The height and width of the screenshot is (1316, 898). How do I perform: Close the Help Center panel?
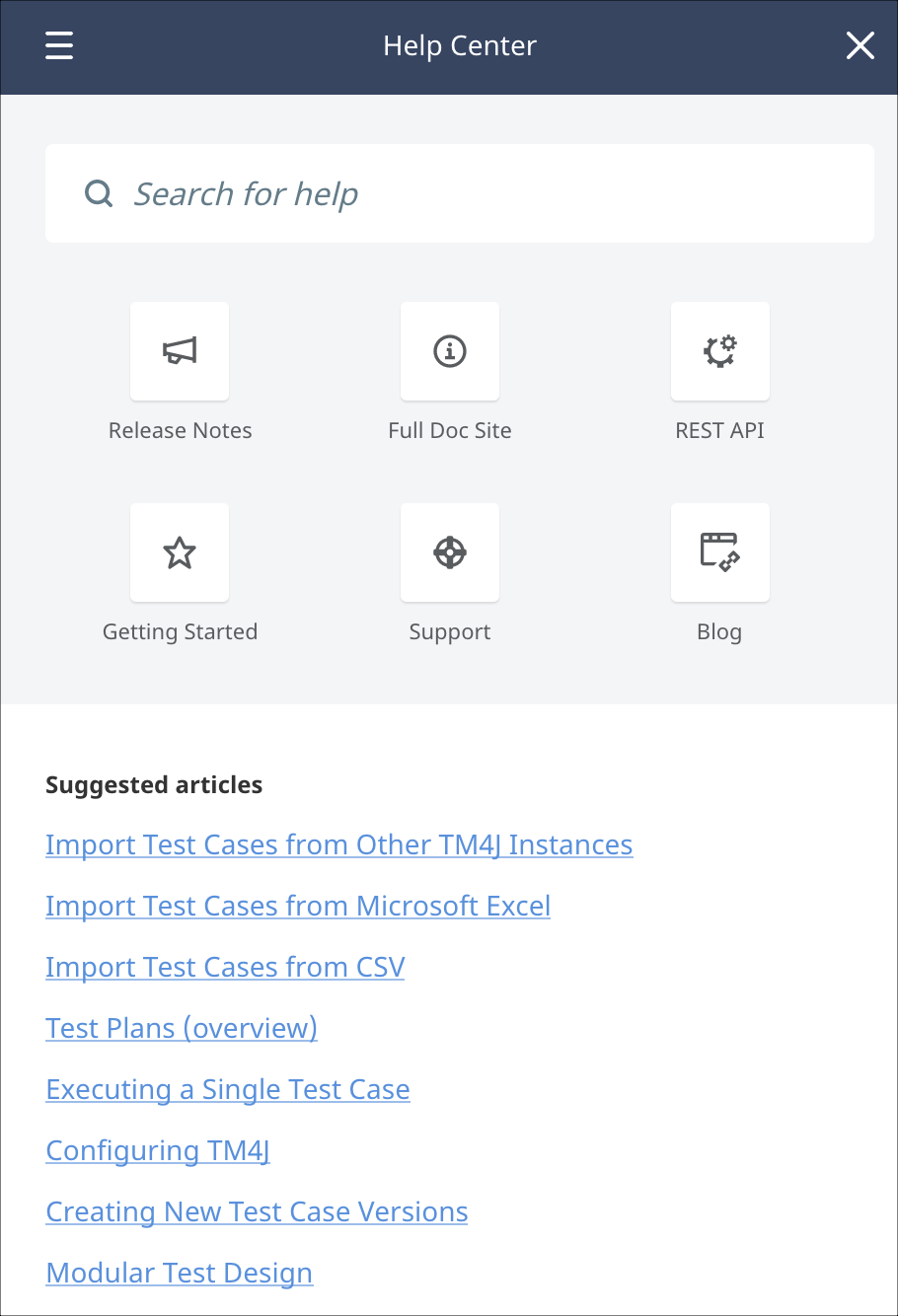click(x=860, y=45)
